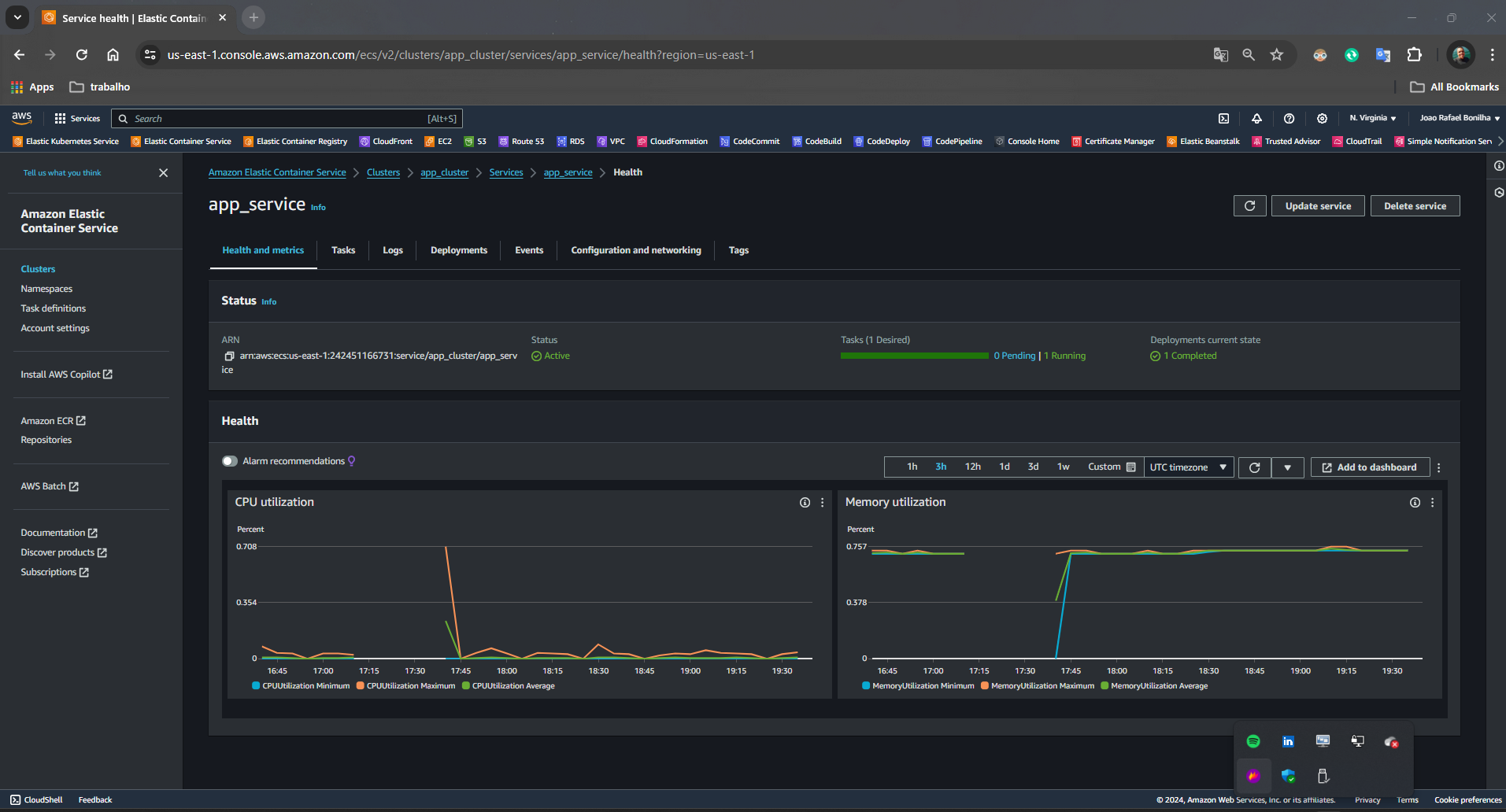Focus the AWS console search field

tap(287, 118)
